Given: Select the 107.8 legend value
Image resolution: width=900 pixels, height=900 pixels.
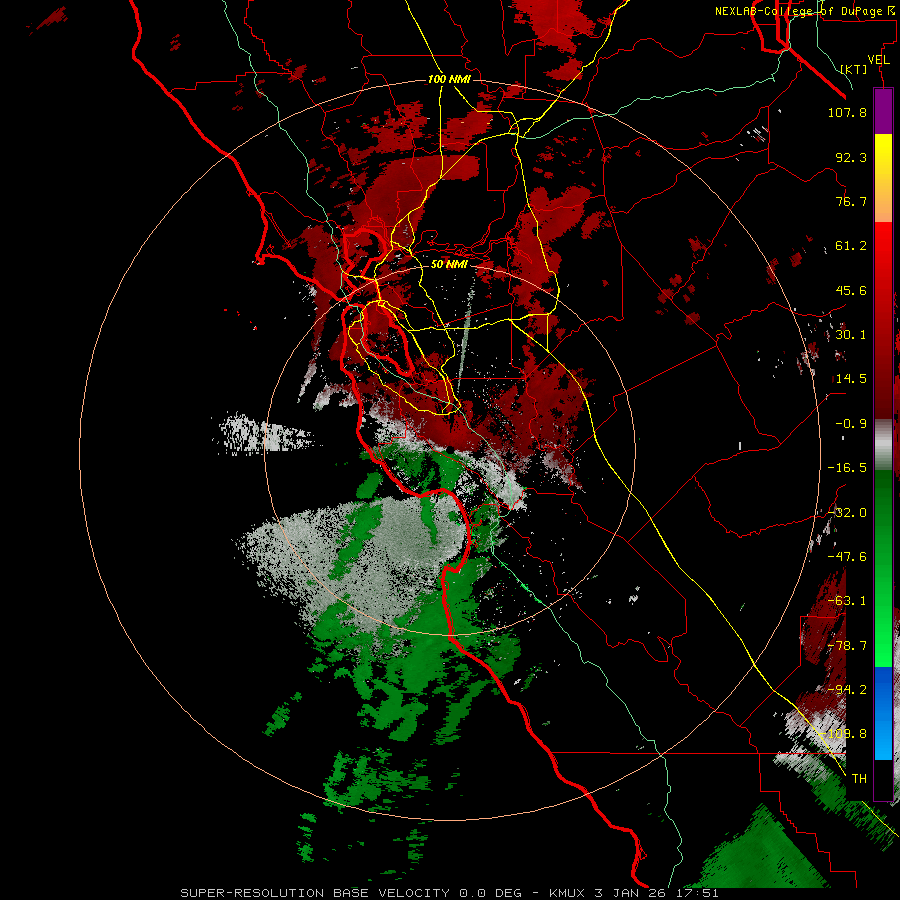Looking at the screenshot, I should tap(847, 112).
